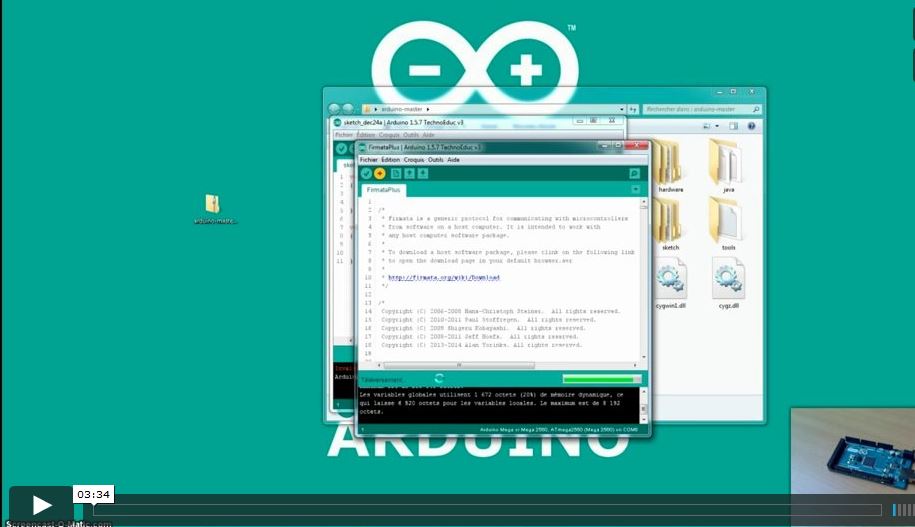Click the editor vertical scrollbar down arrow
This screenshot has width=915, height=527.
click(644, 357)
